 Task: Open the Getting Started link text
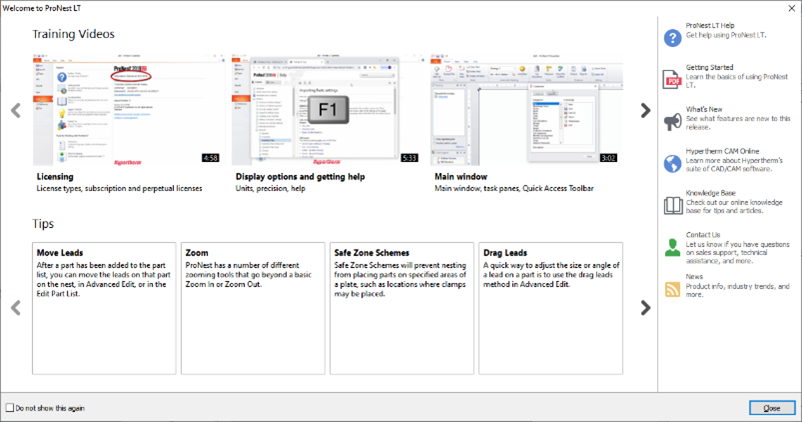(709, 68)
